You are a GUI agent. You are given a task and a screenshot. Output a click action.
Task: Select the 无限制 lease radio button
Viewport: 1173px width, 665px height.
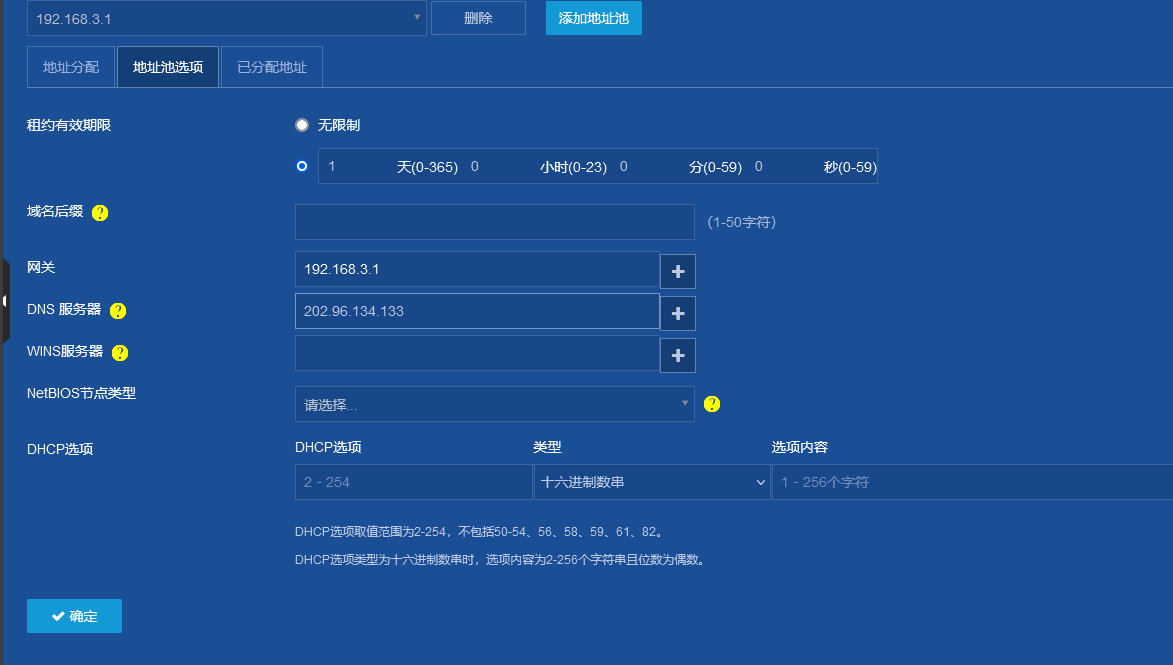[x=301, y=125]
